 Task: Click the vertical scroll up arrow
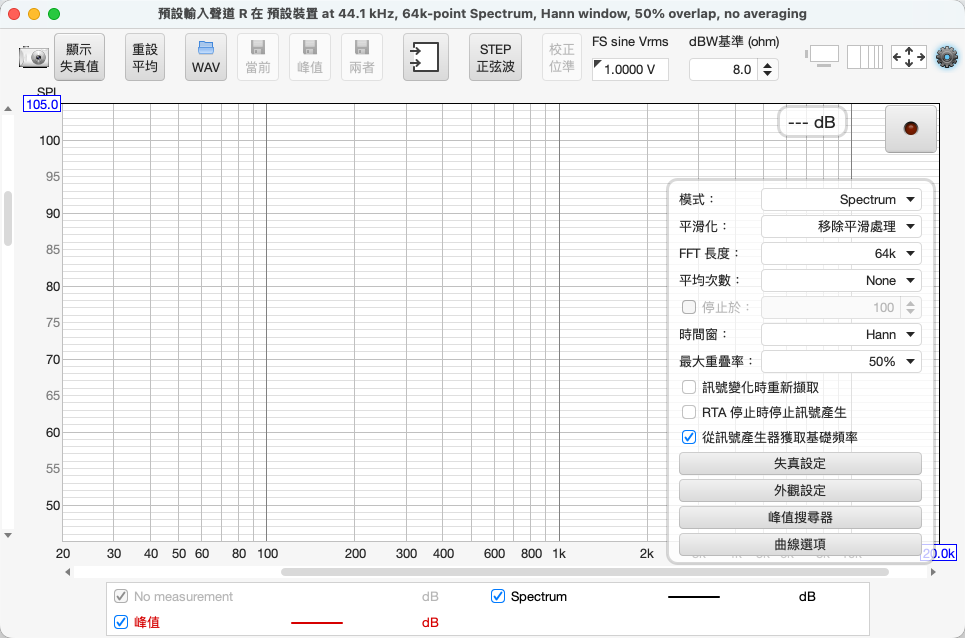(8, 109)
